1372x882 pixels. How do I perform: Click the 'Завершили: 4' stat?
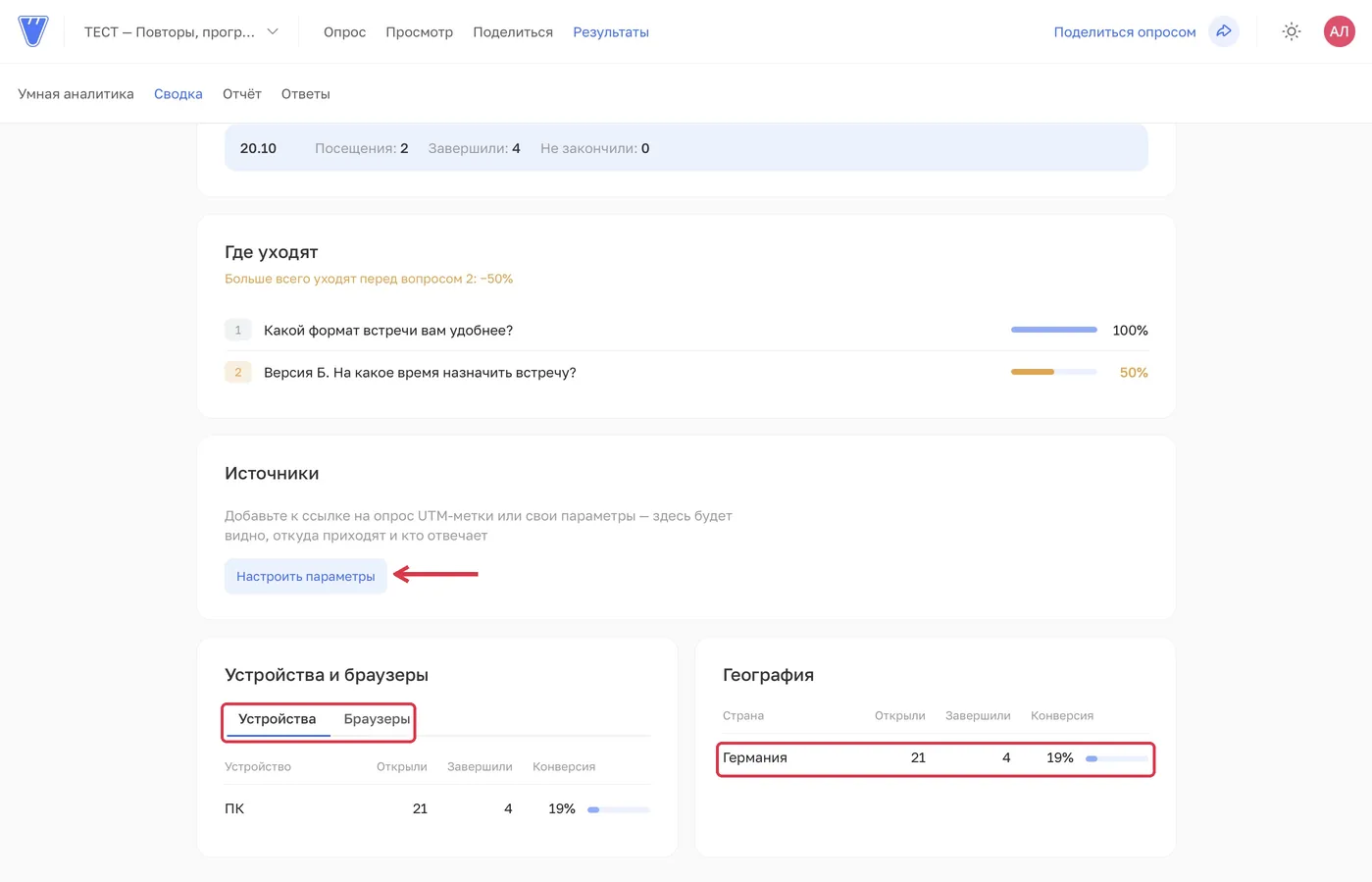click(474, 148)
